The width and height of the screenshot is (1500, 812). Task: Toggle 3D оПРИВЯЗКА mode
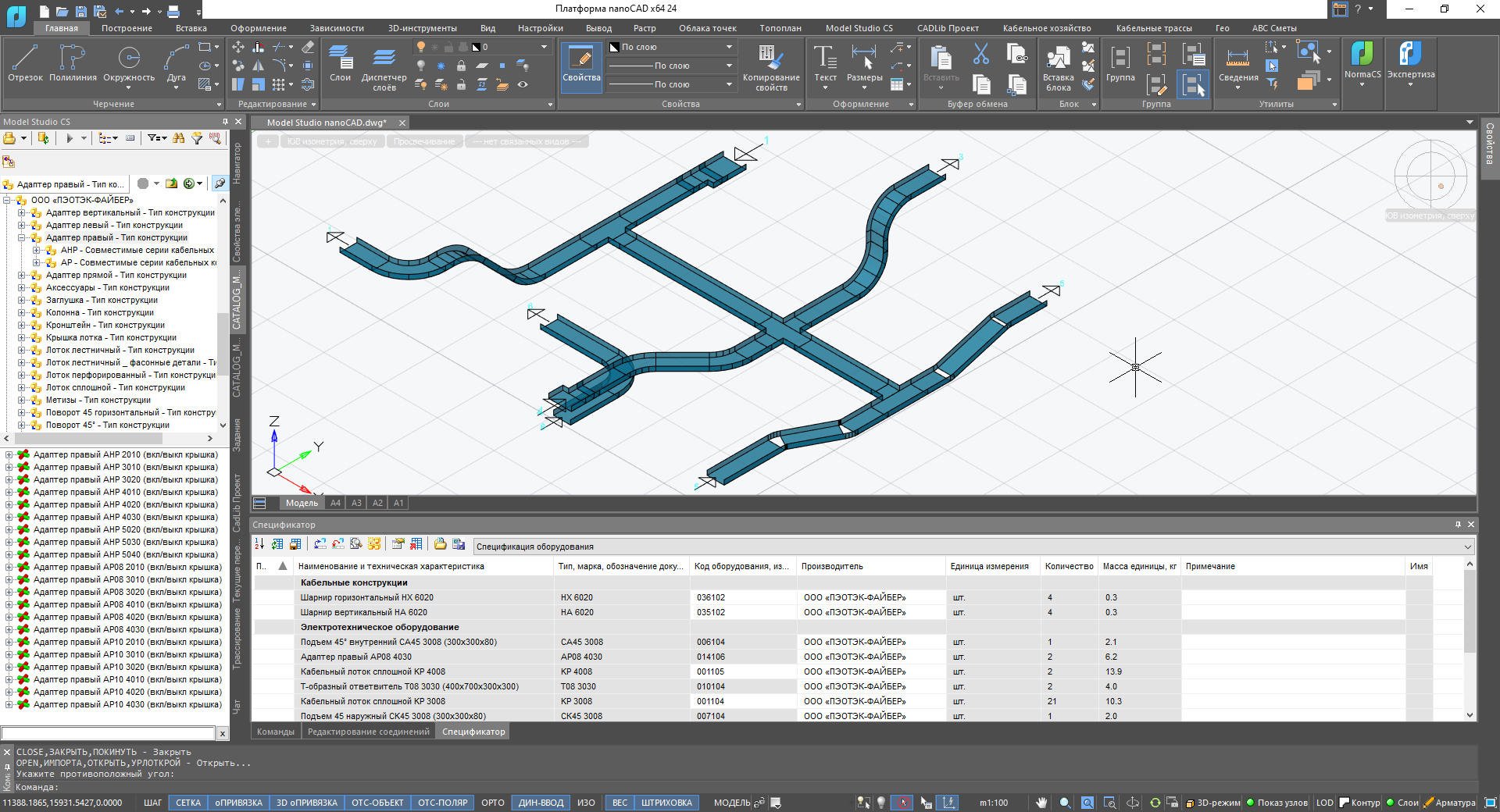pos(307,803)
